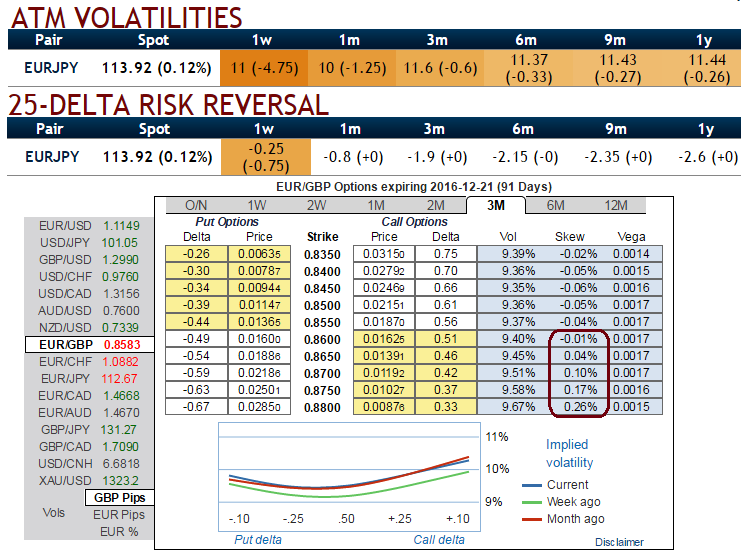Select the GBP/JPY pair row
This screenshot has width=741, height=553.
89,430
